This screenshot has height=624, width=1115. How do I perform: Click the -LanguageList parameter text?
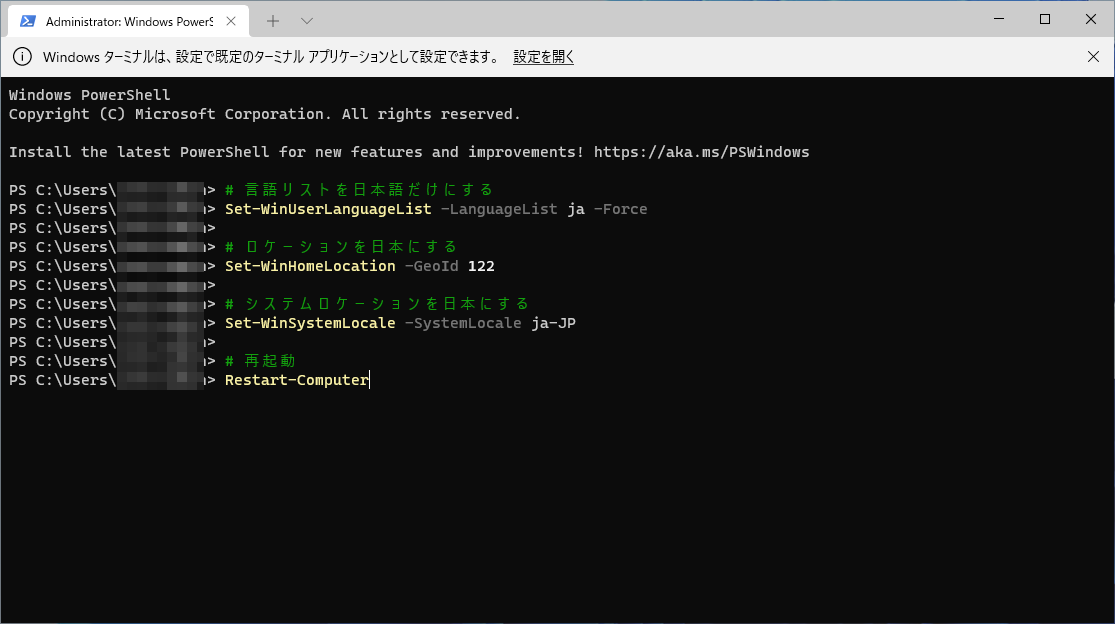[x=499, y=209]
